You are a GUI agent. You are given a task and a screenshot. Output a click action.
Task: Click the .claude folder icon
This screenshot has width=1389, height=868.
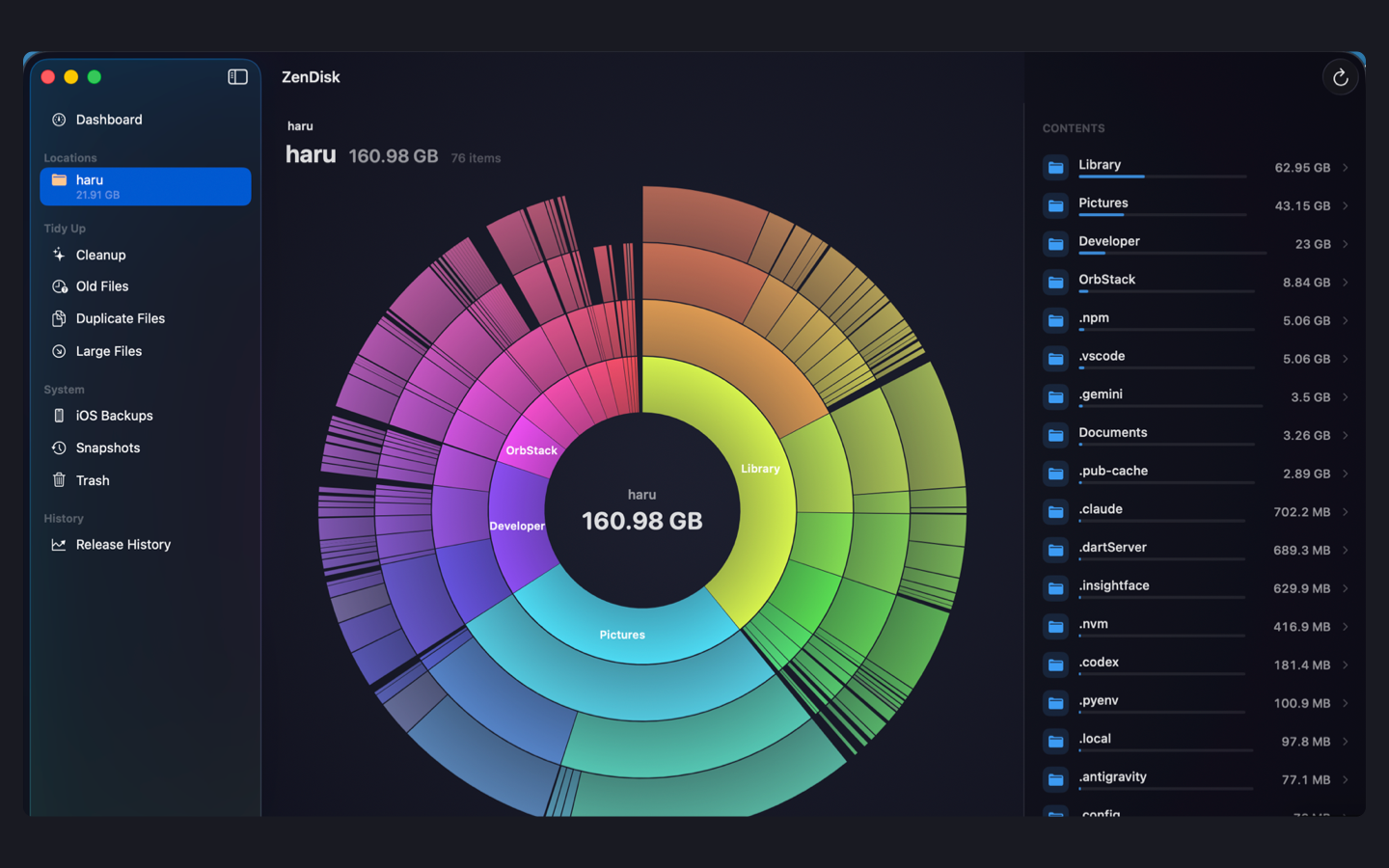click(x=1056, y=512)
